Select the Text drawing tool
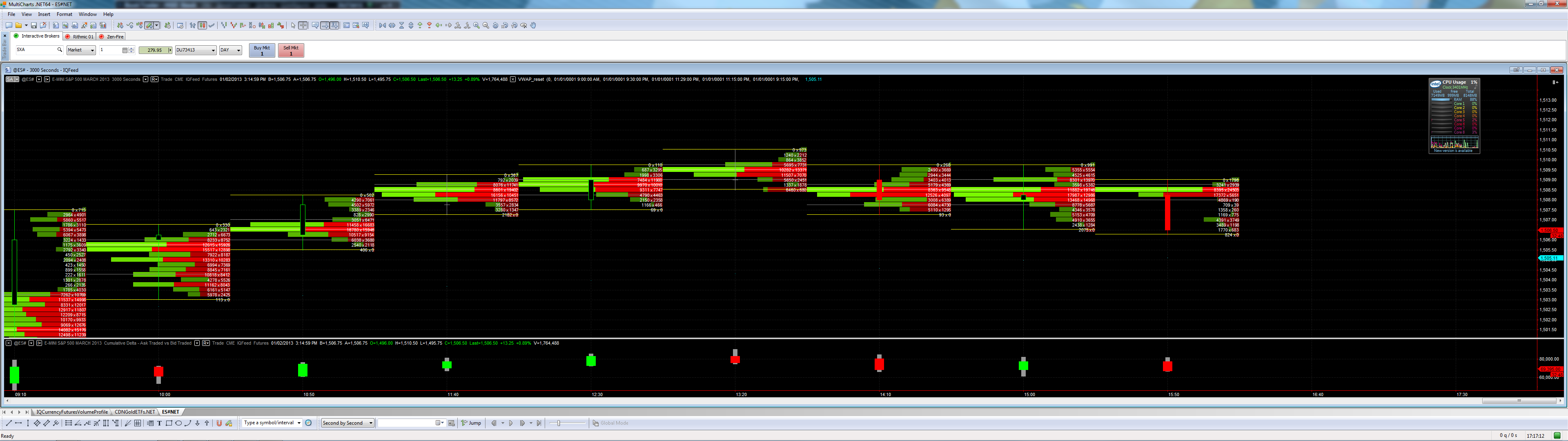 (160, 423)
